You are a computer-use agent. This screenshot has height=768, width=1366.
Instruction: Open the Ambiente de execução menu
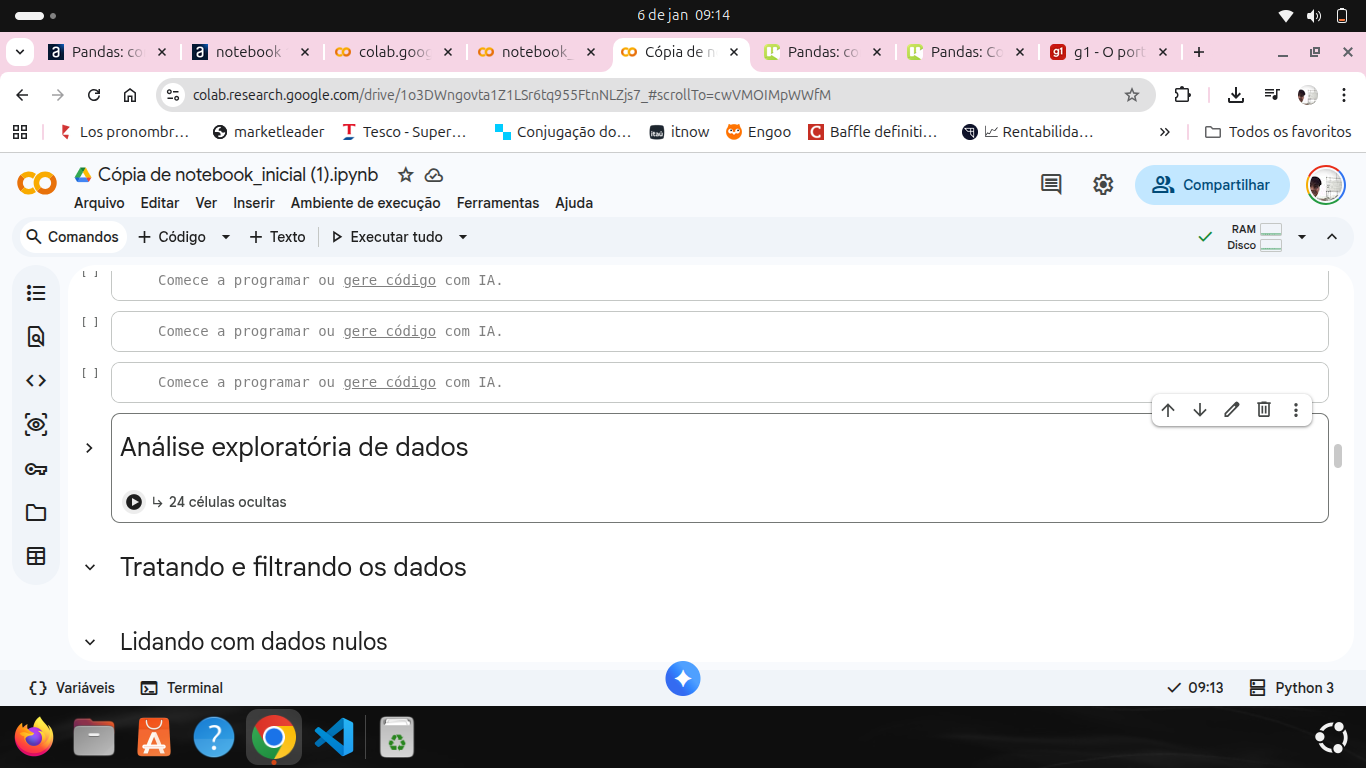tap(365, 203)
